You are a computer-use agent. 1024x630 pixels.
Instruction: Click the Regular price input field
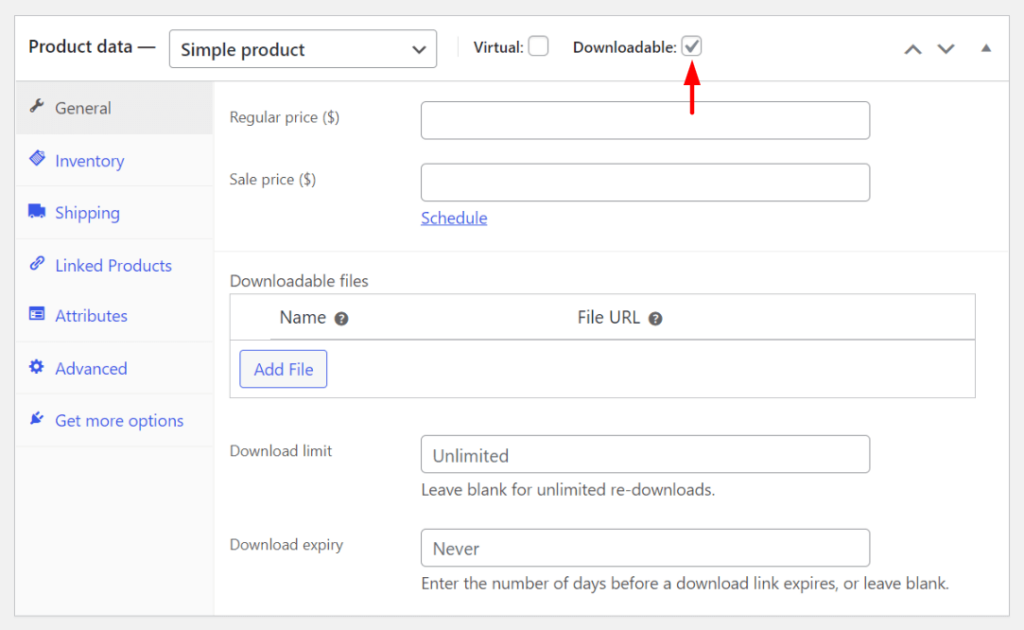coord(645,120)
